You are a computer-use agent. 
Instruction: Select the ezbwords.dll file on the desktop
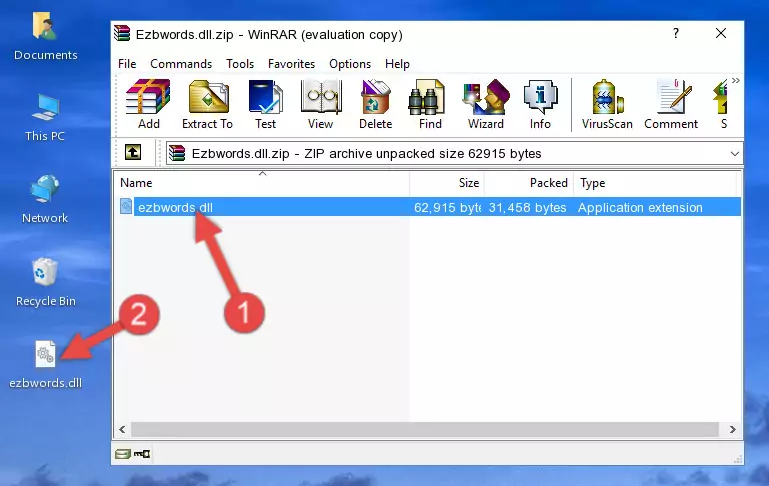tap(46, 365)
